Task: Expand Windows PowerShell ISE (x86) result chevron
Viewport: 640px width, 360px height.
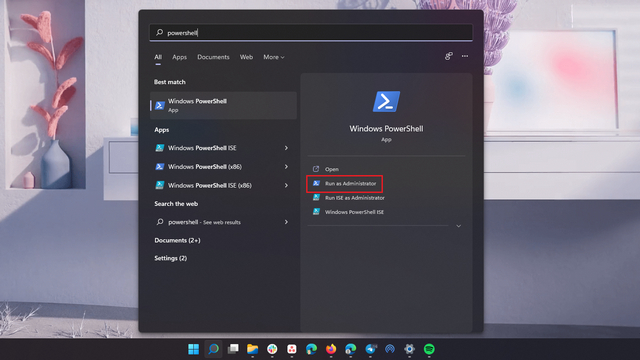Action: (286, 185)
